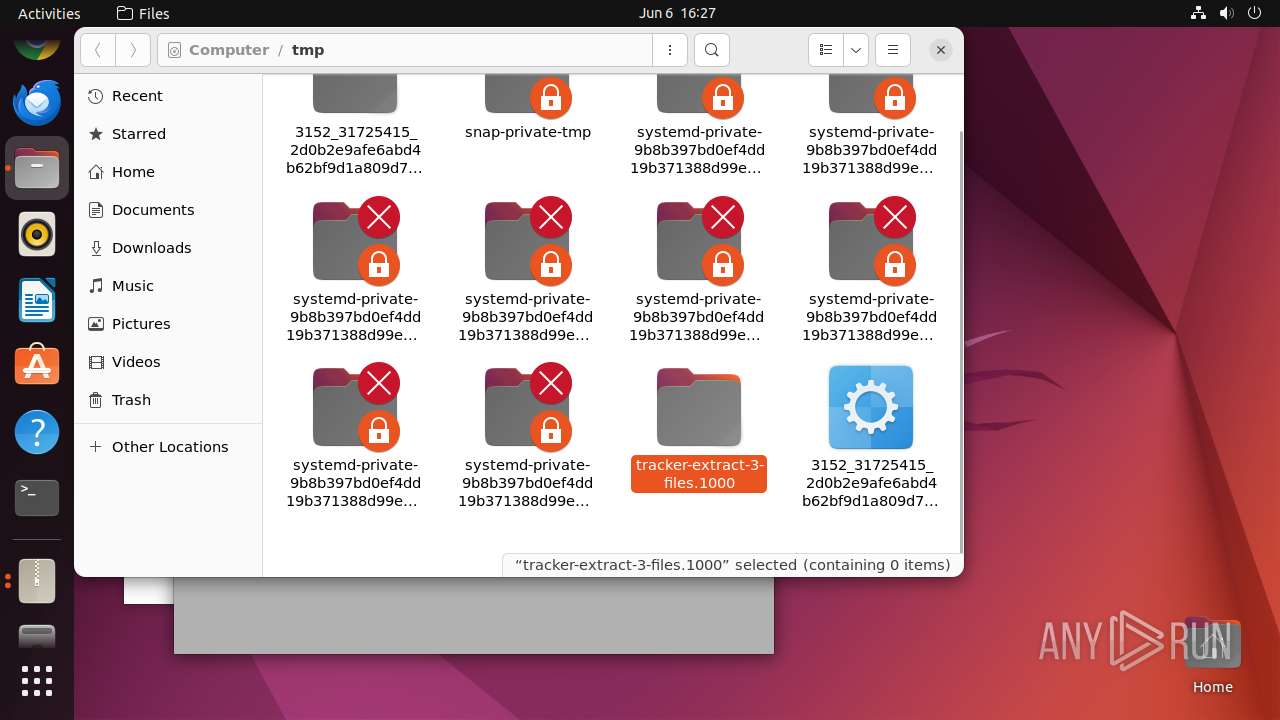Open the clock showing Jun 6 16:27
This screenshot has width=1280, height=720.
coord(677,13)
